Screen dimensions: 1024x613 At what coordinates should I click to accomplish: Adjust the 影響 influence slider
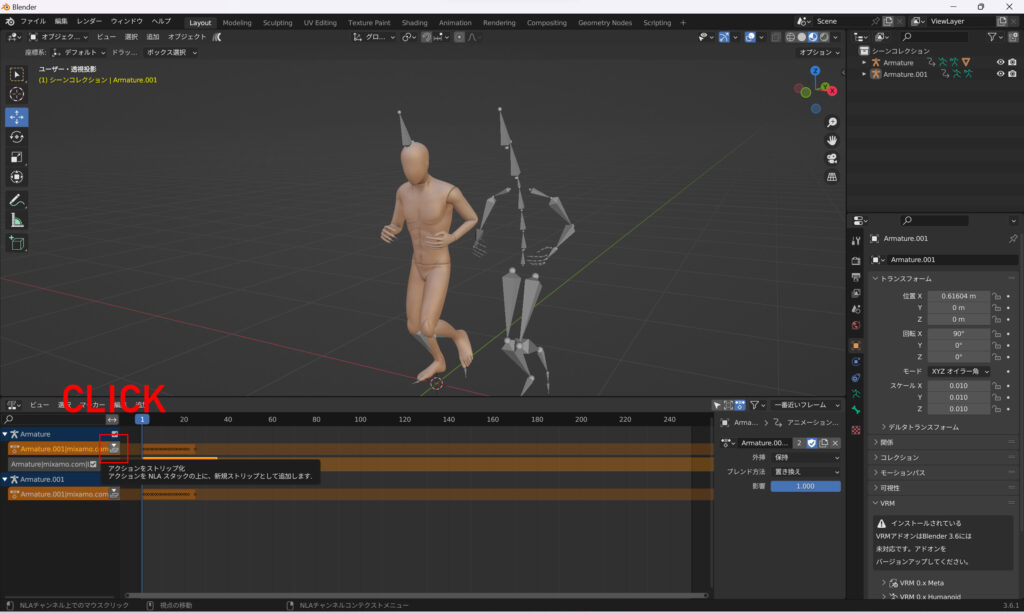(x=805, y=486)
